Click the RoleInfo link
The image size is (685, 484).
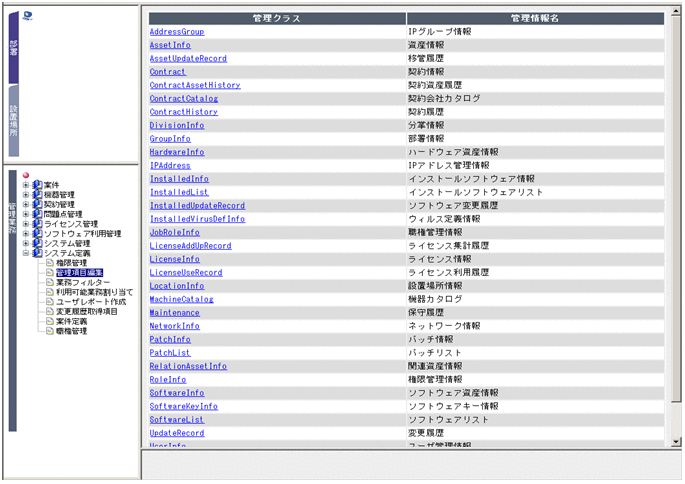click(168, 380)
